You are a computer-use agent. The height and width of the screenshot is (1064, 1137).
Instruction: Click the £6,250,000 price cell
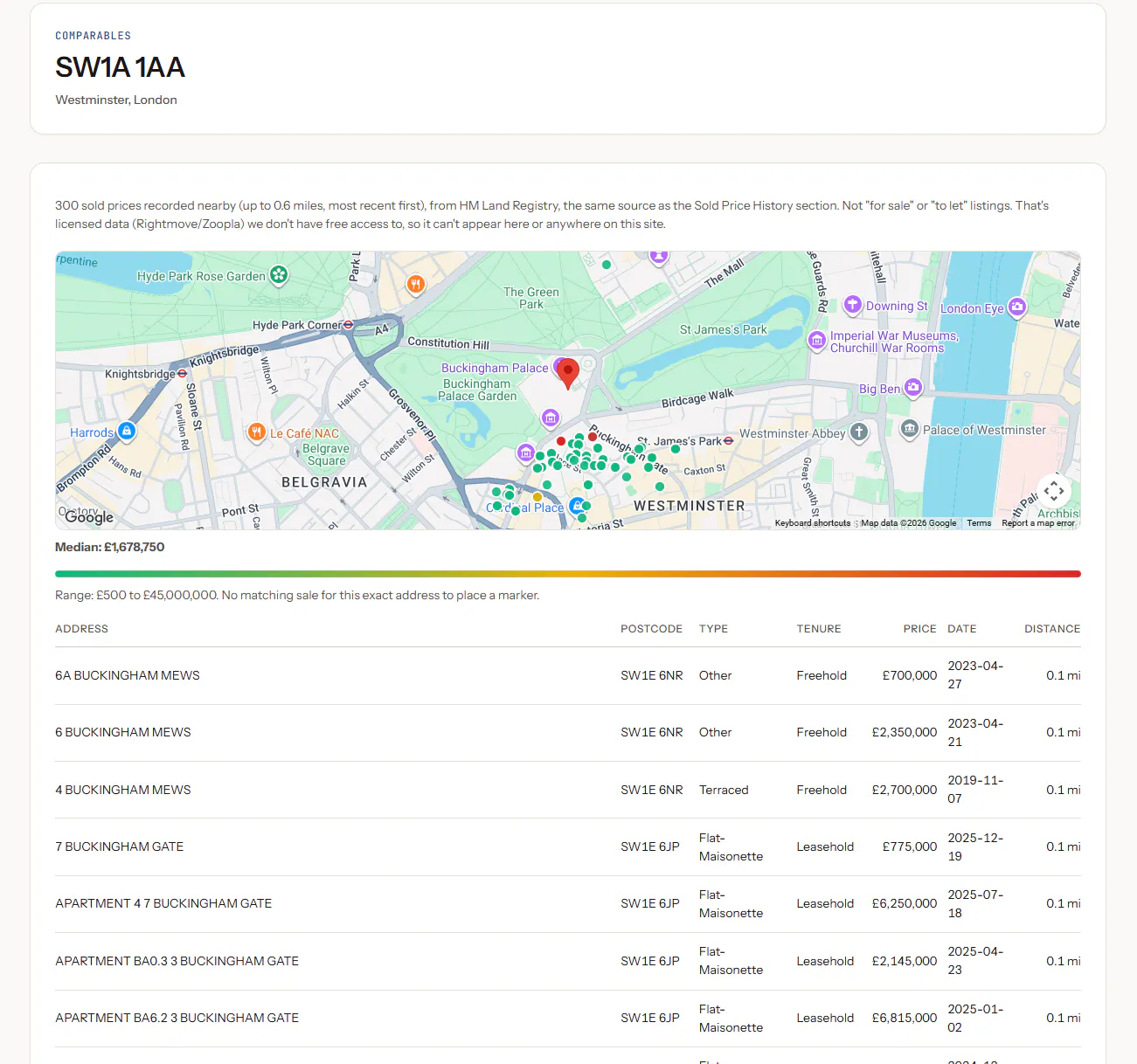click(905, 903)
